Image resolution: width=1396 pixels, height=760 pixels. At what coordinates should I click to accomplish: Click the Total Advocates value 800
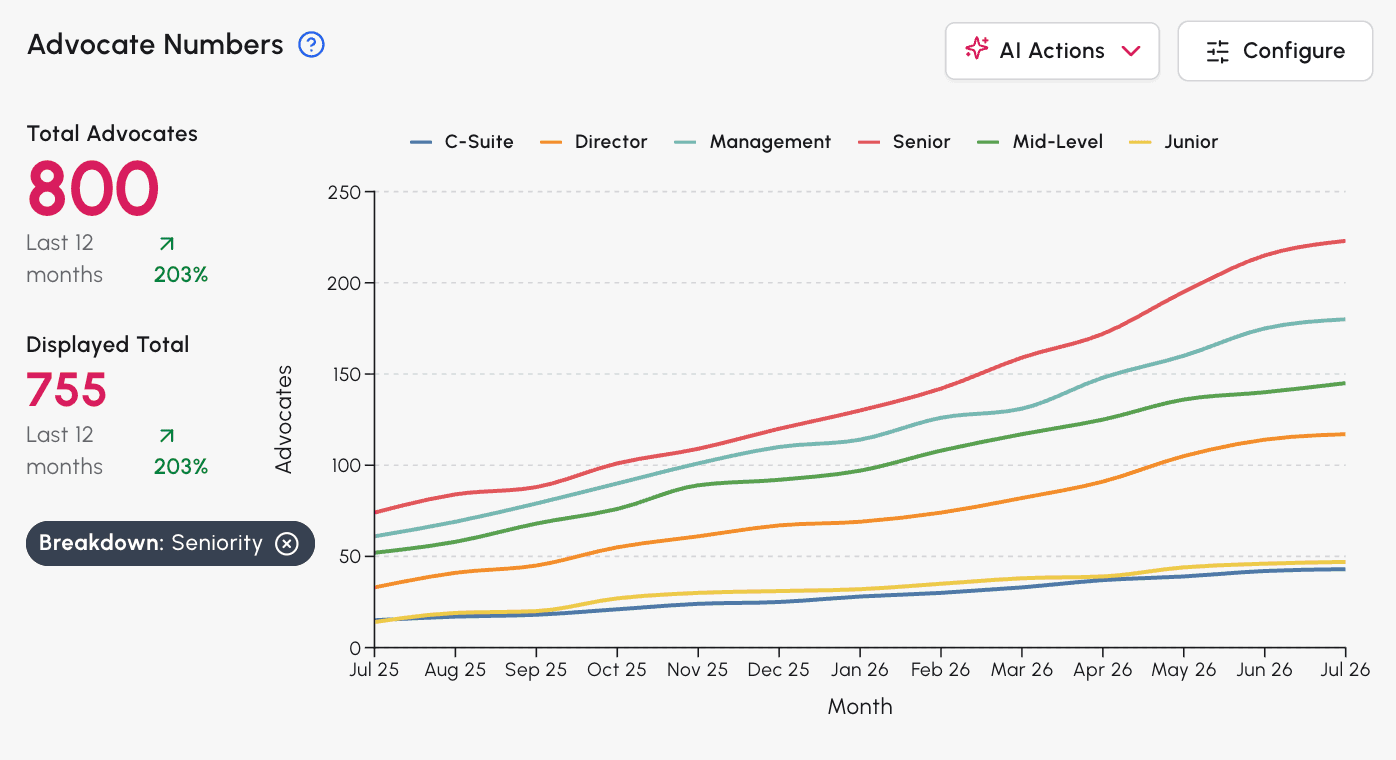click(x=93, y=189)
